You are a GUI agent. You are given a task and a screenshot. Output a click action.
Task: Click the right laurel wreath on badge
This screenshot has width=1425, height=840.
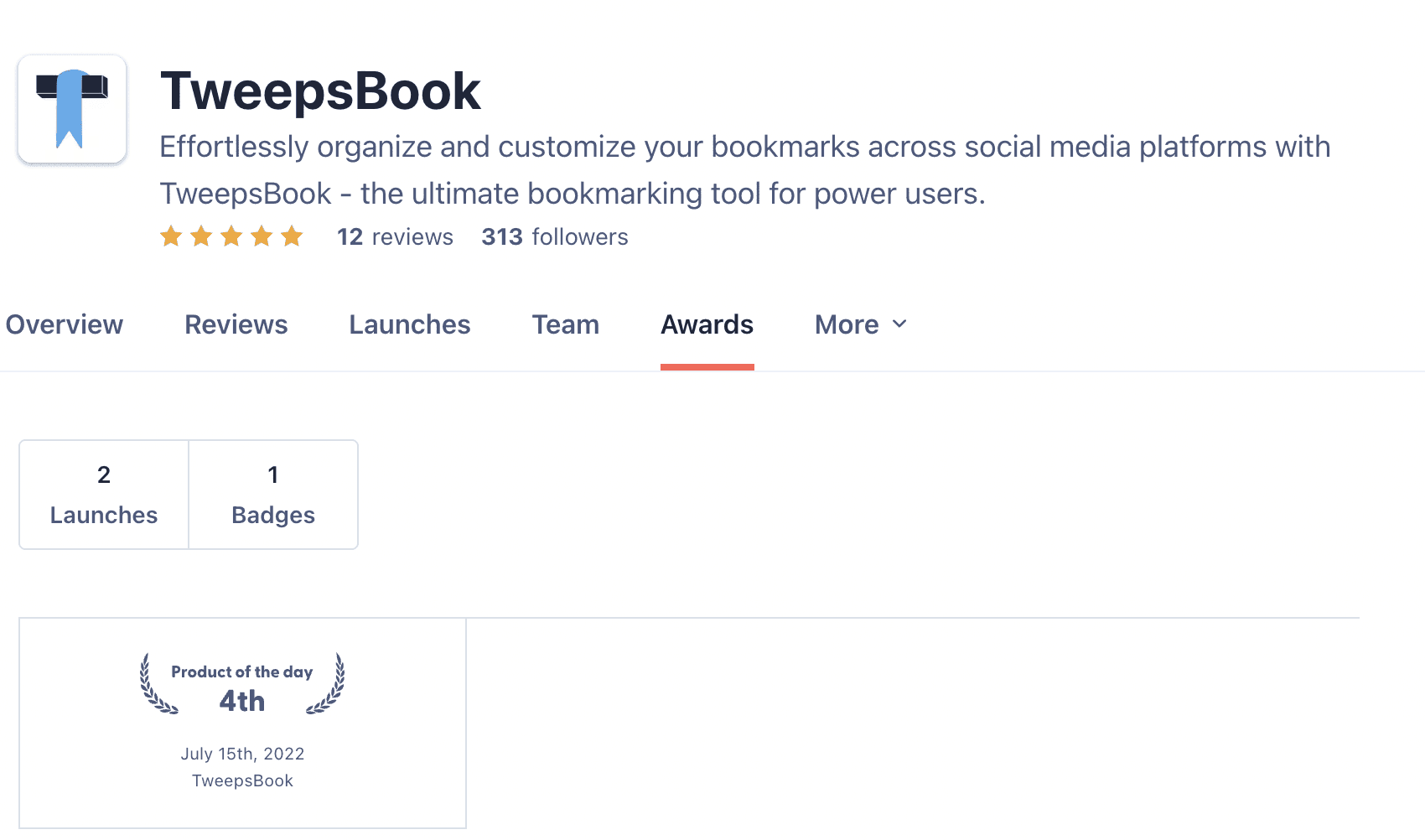(x=326, y=684)
